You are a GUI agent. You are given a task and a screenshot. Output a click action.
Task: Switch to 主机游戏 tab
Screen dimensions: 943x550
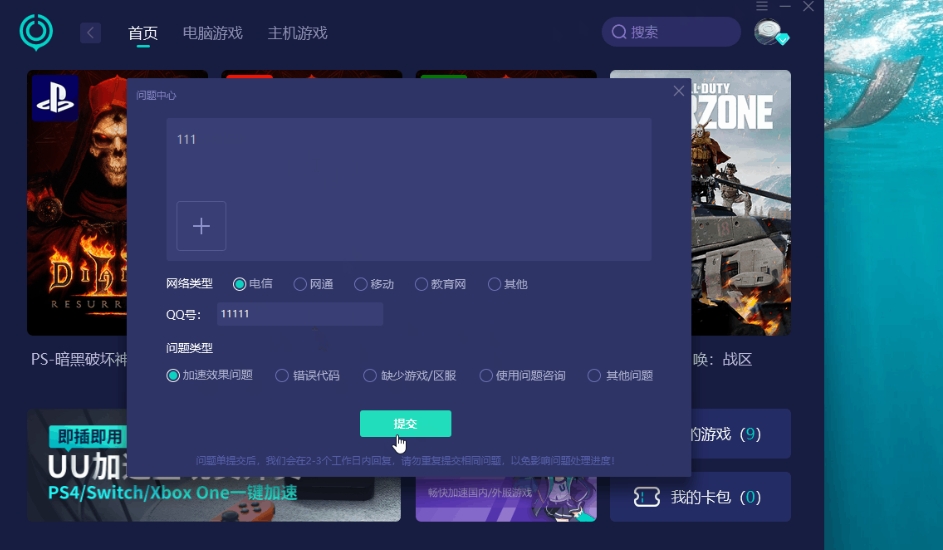coord(297,33)
